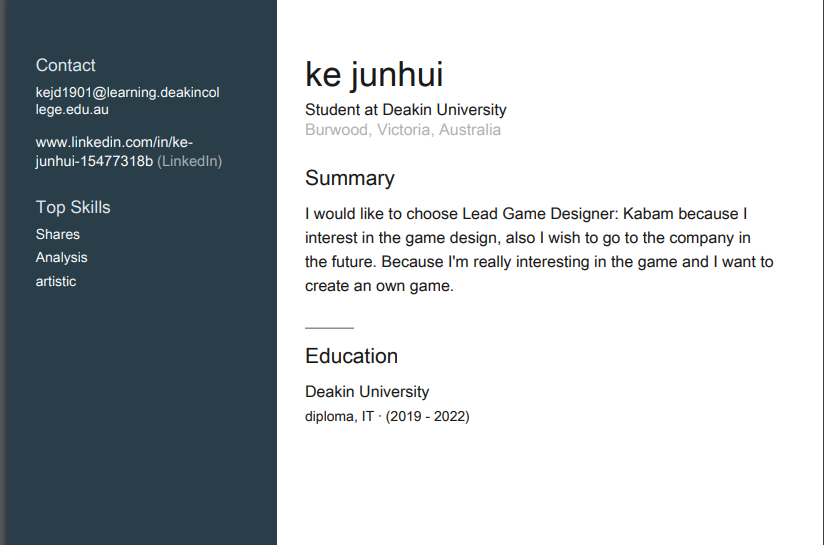The height and width of the screenshot is (545, 824).
Task: Click the gray "(LinkedIn)" label
Action: (190, 161)
